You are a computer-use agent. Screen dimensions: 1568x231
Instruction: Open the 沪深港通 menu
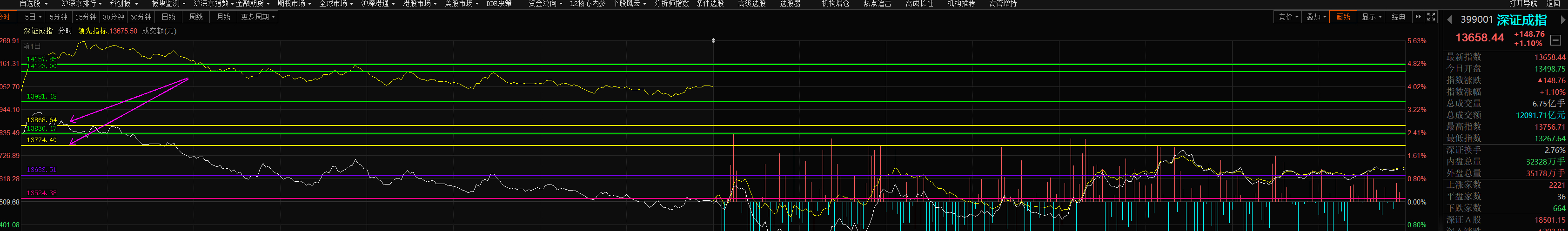tap(379, 4)
